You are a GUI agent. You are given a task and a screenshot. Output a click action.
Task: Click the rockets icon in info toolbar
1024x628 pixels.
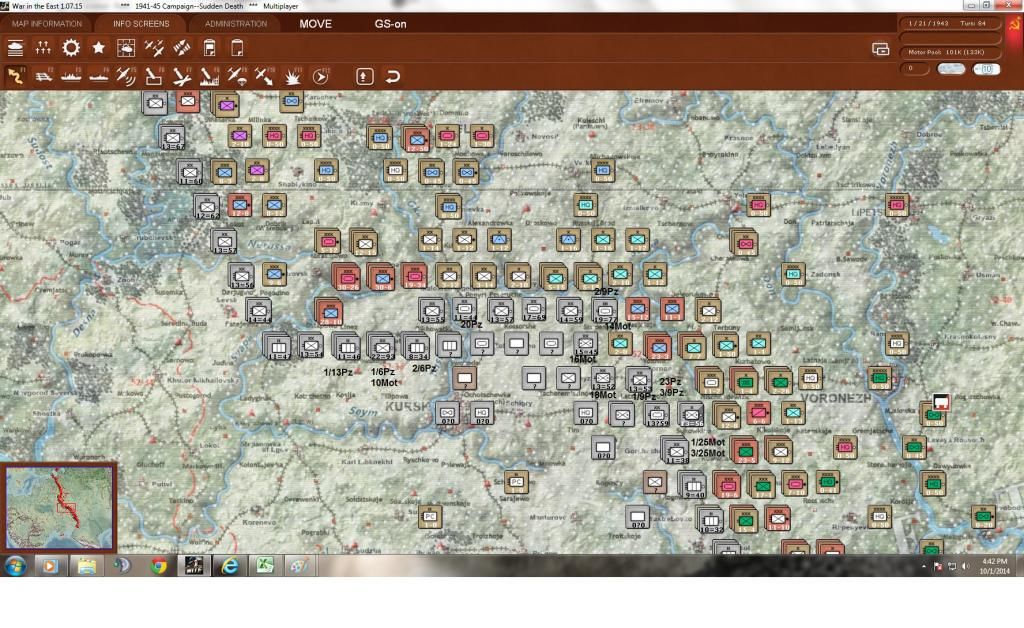click(182, 48)
